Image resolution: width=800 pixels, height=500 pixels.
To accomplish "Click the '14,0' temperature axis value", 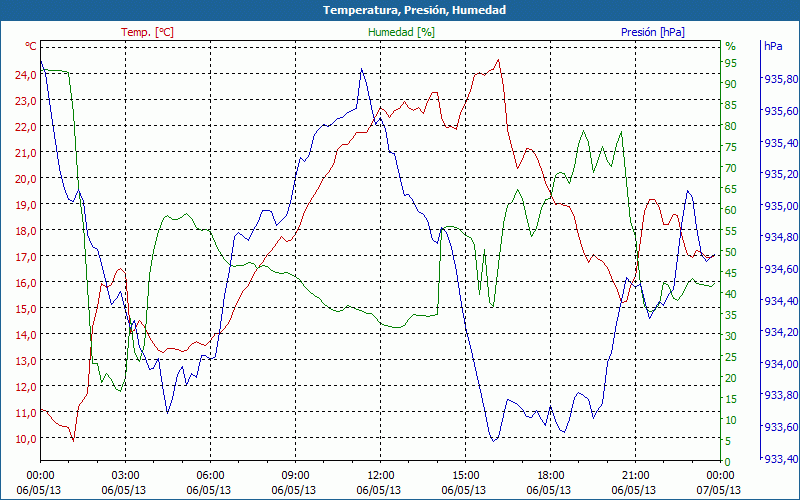I will coord(26,335).
